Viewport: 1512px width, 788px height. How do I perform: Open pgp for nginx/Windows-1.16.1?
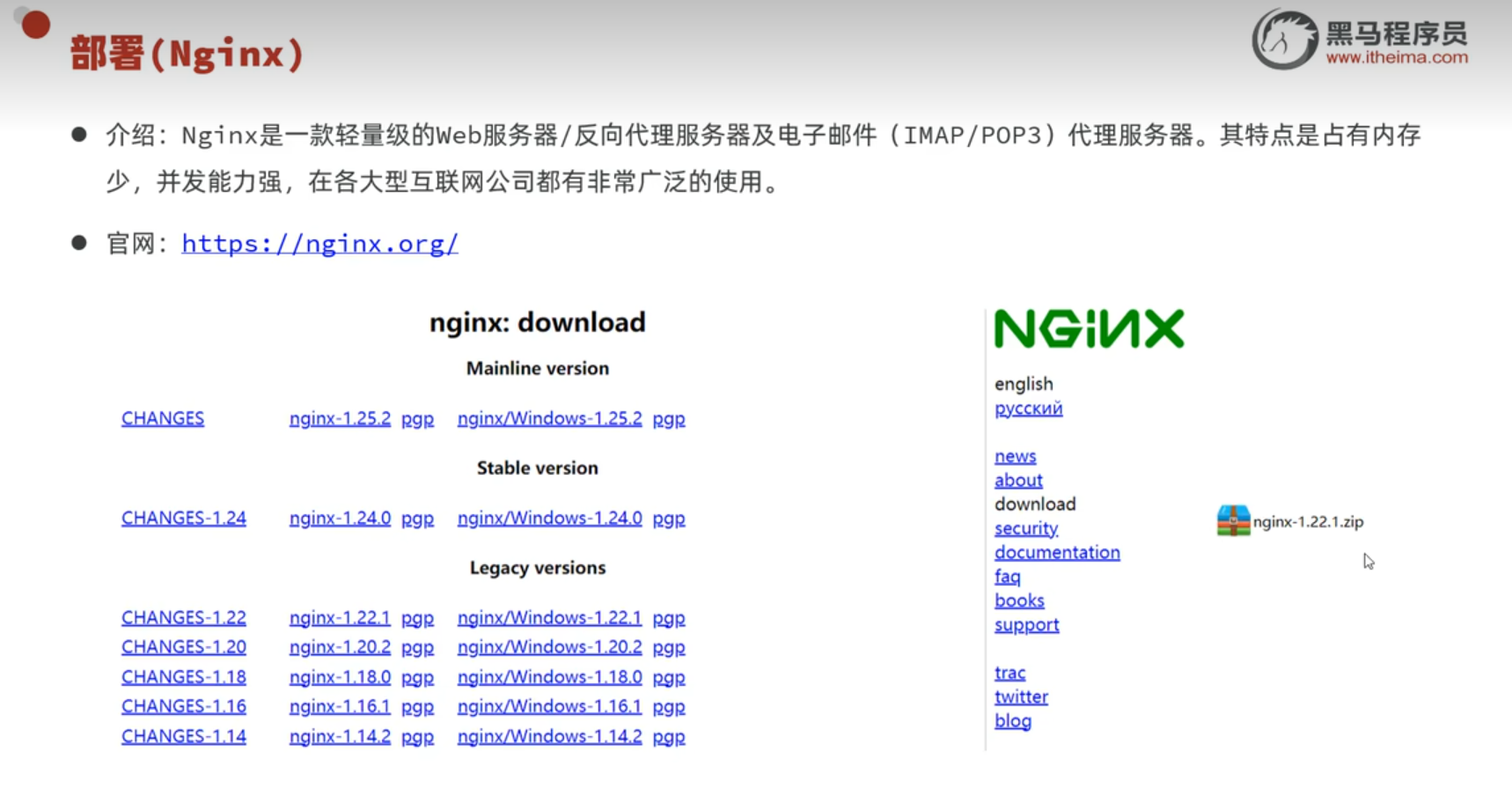[669, 707]
